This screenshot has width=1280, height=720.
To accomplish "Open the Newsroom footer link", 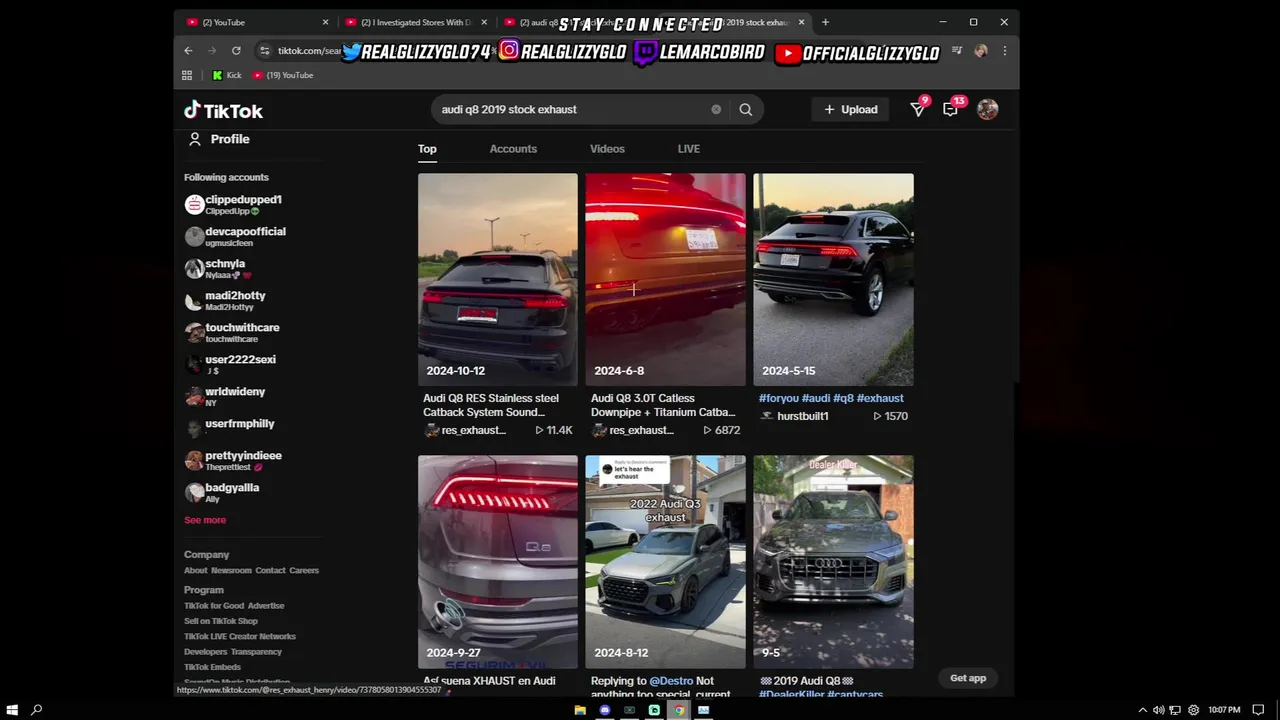I will click(231, 571).
